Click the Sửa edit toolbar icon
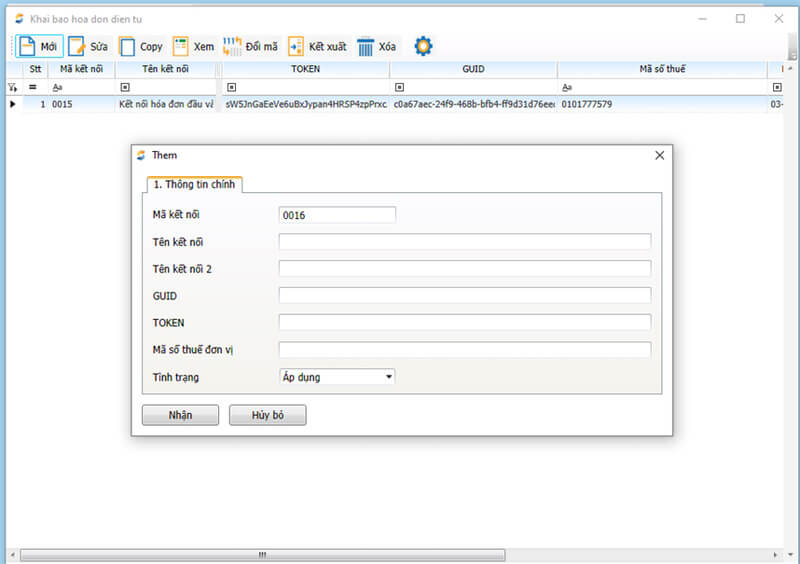 tap(77, 46)
